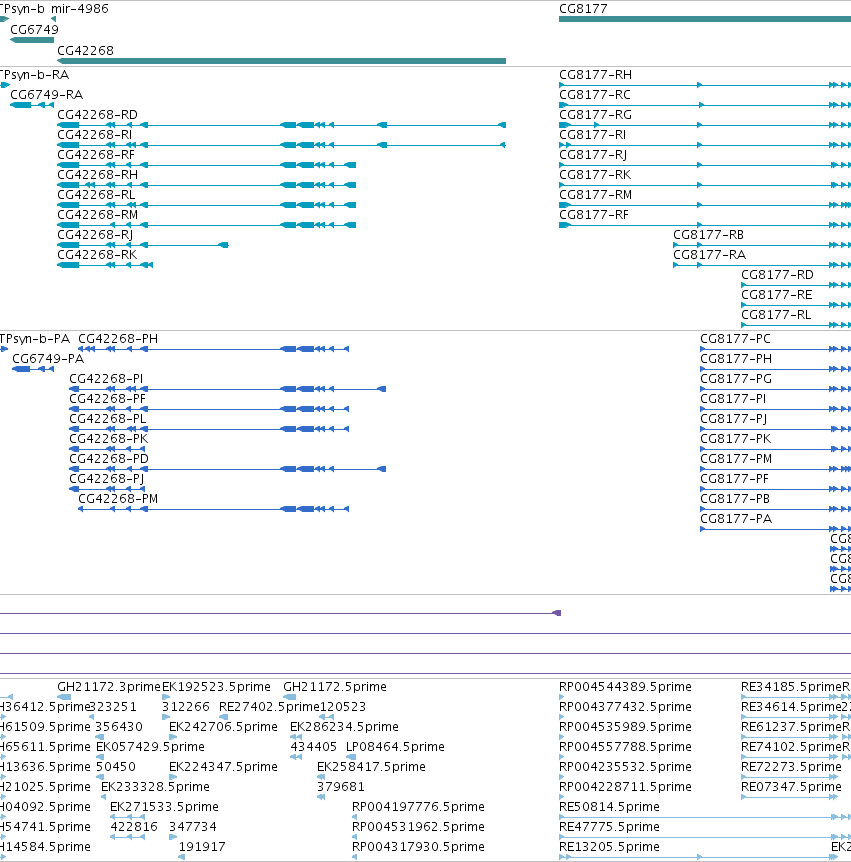The image size is (851, 862).
Task: Choose the RE47775.5prime EST label
Action: coord(609,827)
